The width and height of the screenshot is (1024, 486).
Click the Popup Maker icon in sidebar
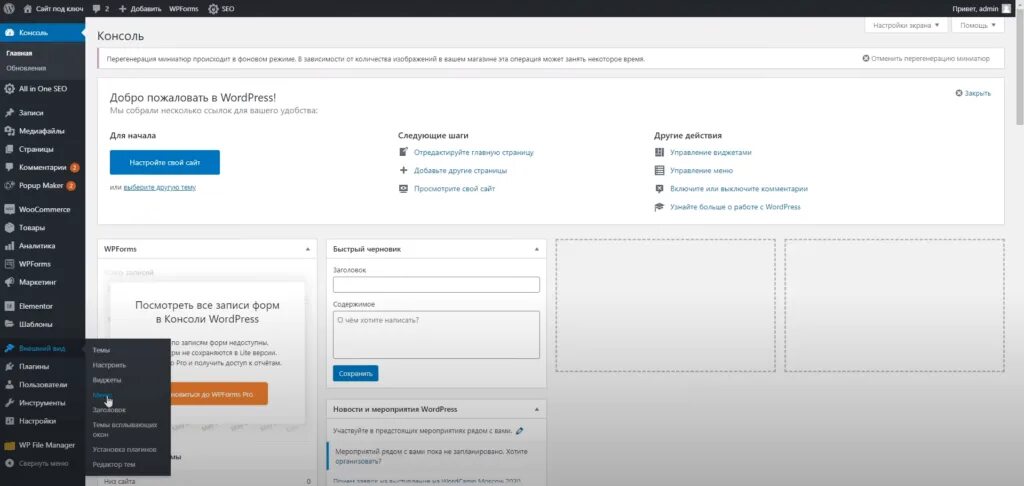(10, 186)
